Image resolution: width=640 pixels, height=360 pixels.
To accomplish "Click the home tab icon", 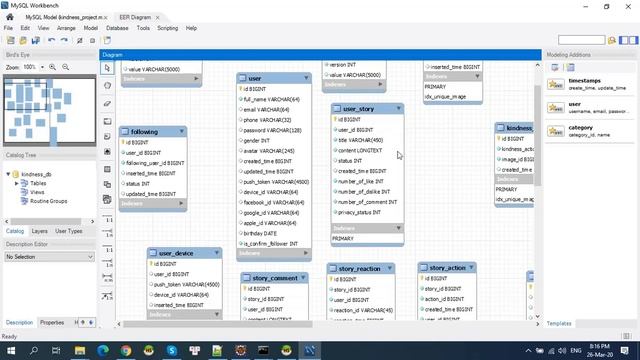I will (10, 17).
